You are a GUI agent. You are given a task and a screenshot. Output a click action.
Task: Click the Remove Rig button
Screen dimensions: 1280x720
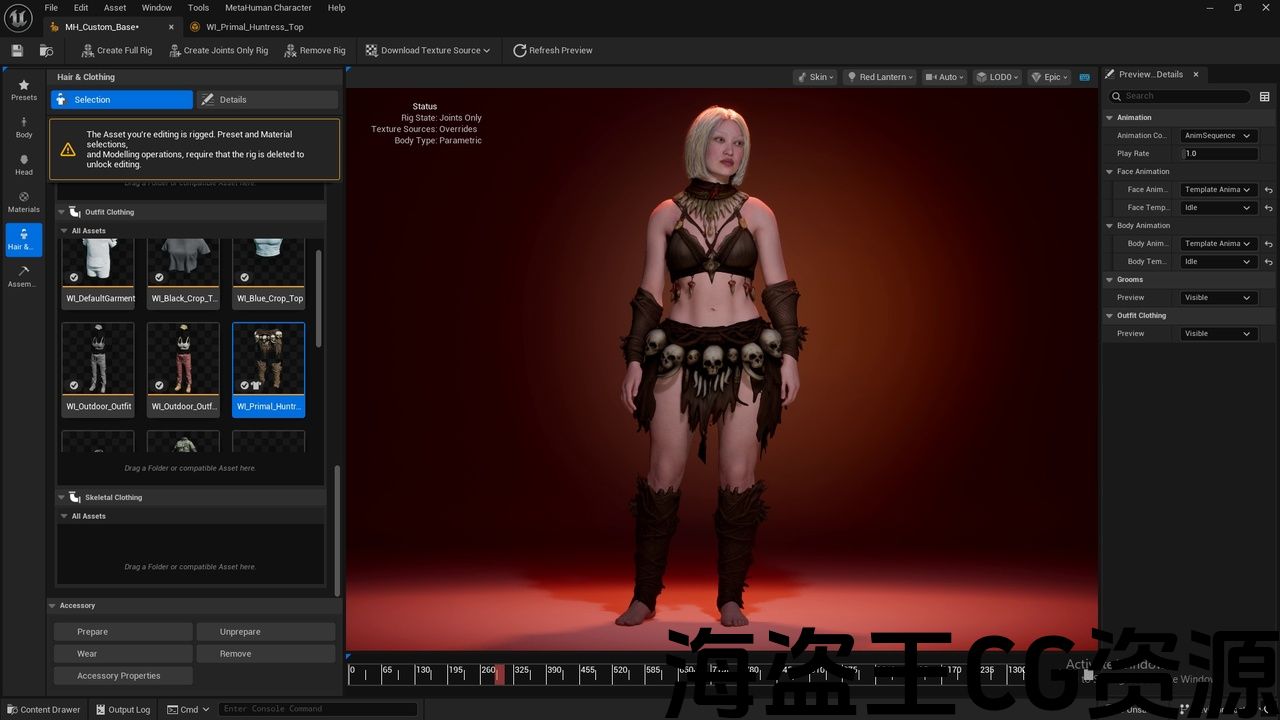[x=315, y=50]
